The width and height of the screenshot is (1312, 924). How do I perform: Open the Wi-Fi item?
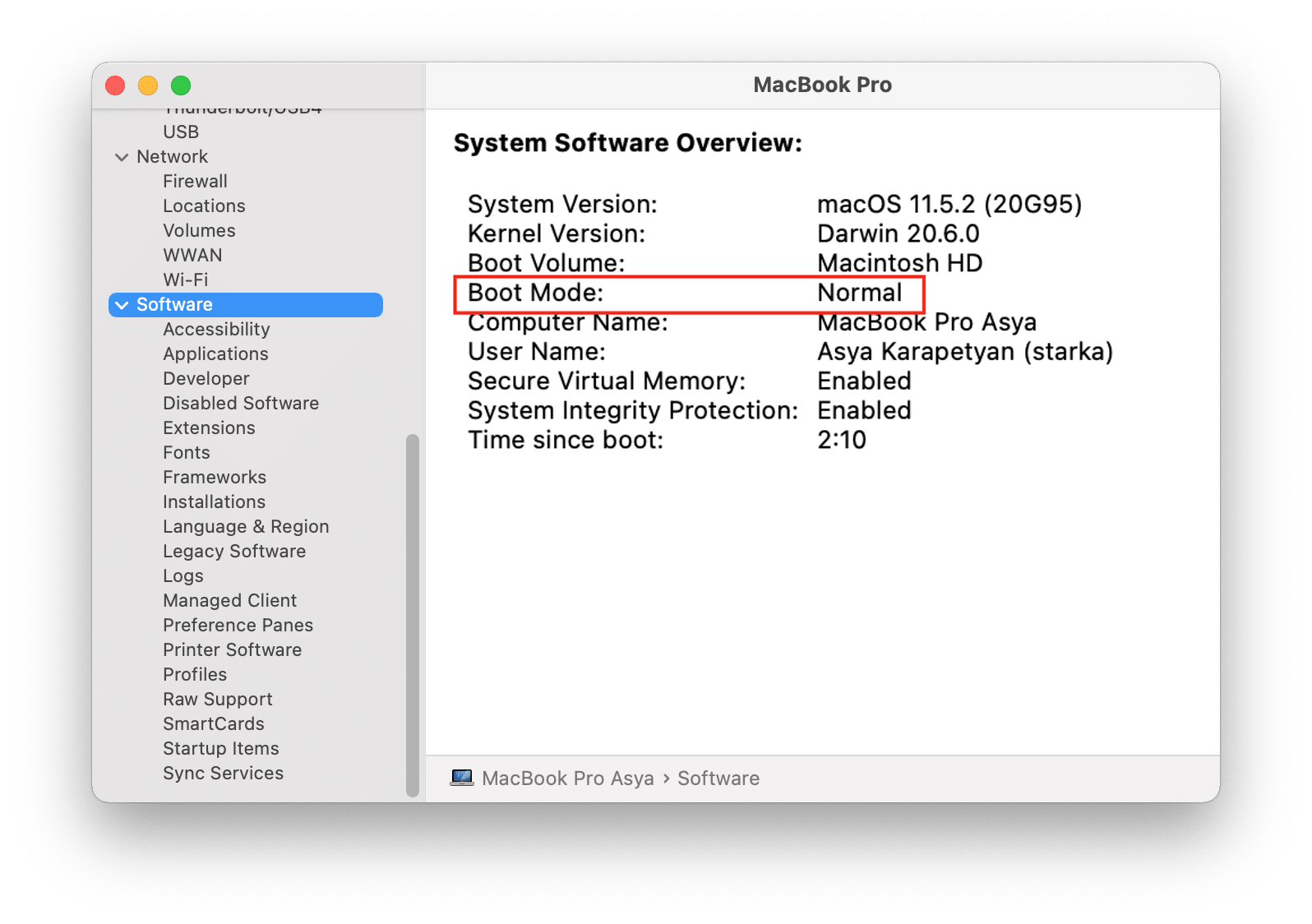click(x=186, y=280)
